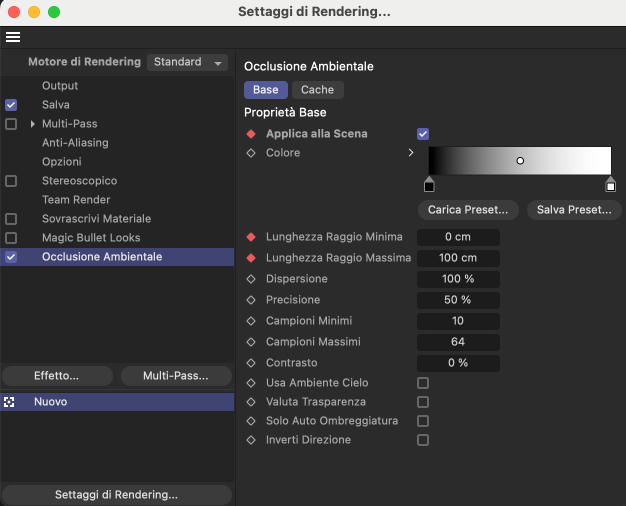Viewport: 626px width, 506px height.
Task: Select Anti-Aliasing in the settings list
Action: click(x=75, y=143)
